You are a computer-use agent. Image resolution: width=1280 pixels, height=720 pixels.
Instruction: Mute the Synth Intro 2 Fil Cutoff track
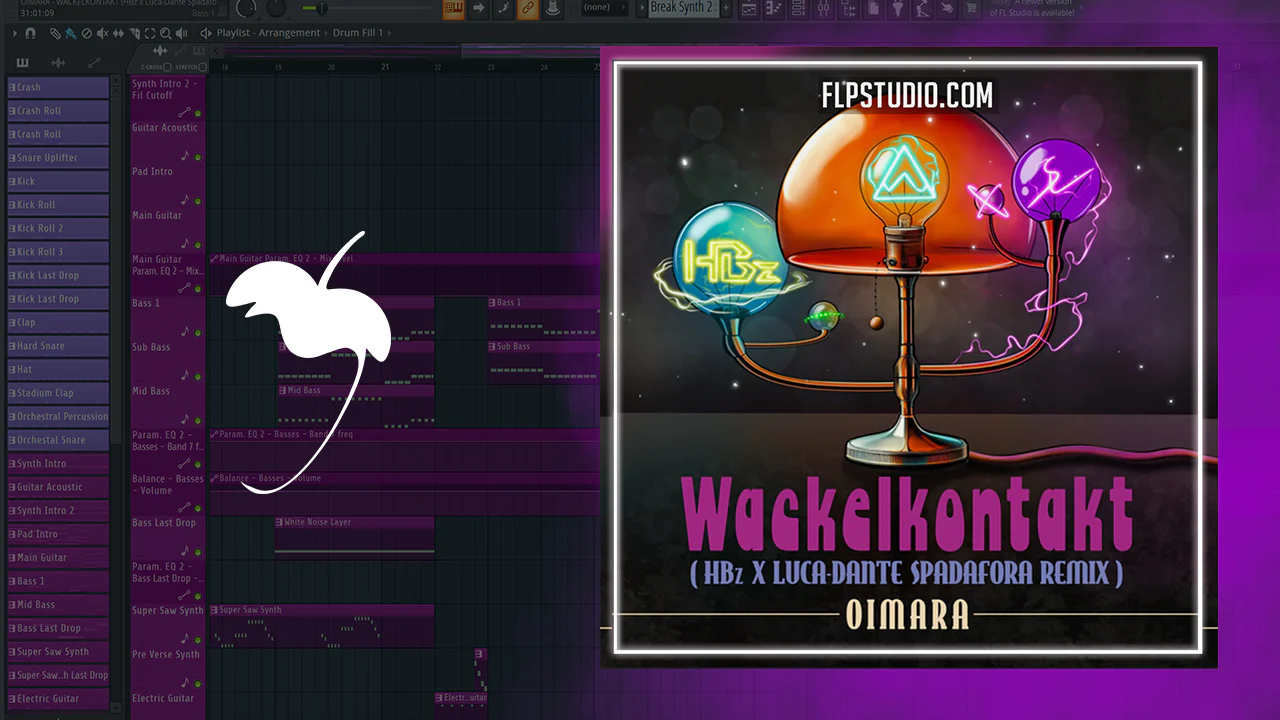tap(198, 113)
